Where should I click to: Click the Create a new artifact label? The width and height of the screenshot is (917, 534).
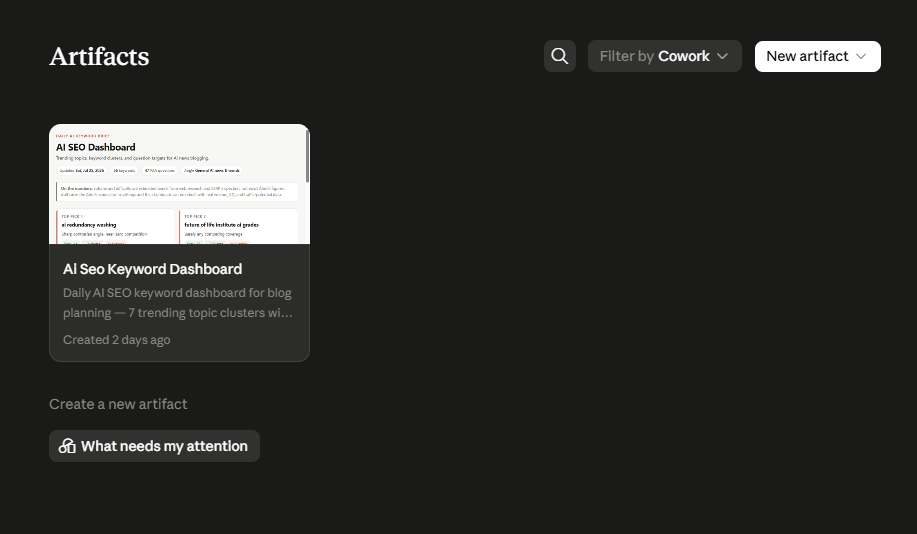118,404
